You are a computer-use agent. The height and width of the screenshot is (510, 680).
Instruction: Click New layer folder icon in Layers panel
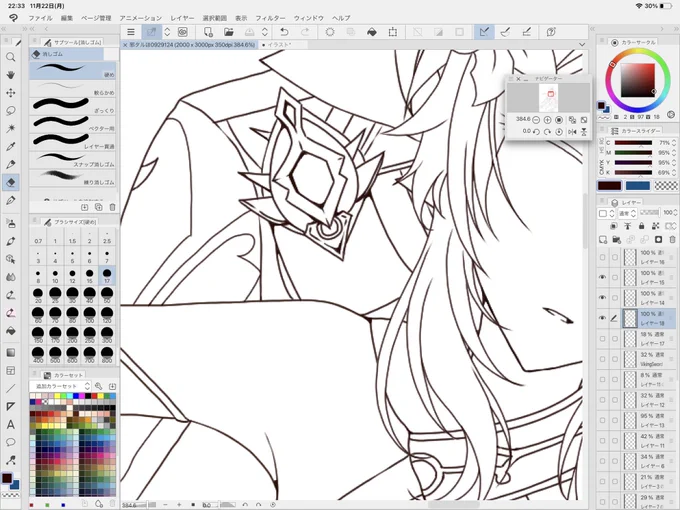[617, 239]
